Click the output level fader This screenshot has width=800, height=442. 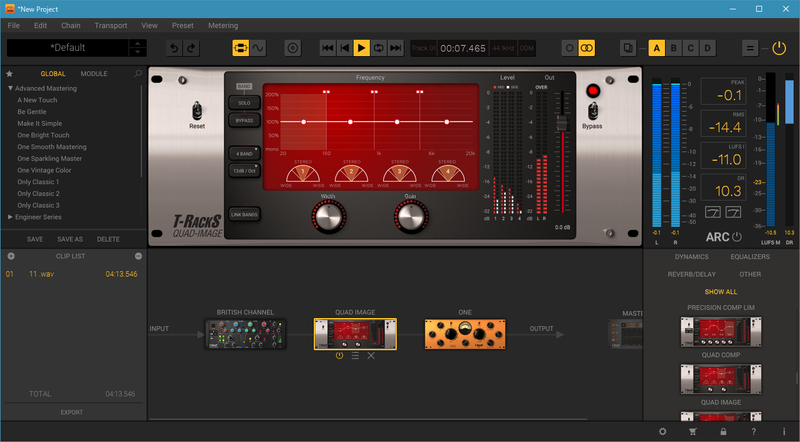point(562,123)
